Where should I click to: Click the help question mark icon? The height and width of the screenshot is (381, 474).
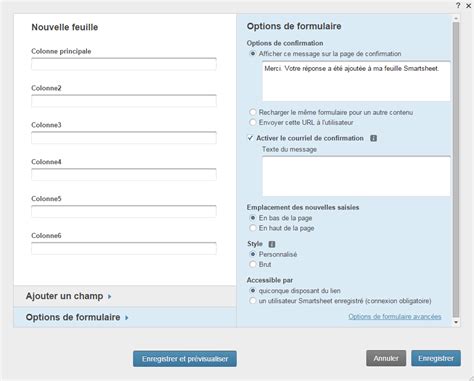pyautogui.click(x=458, y=6)
